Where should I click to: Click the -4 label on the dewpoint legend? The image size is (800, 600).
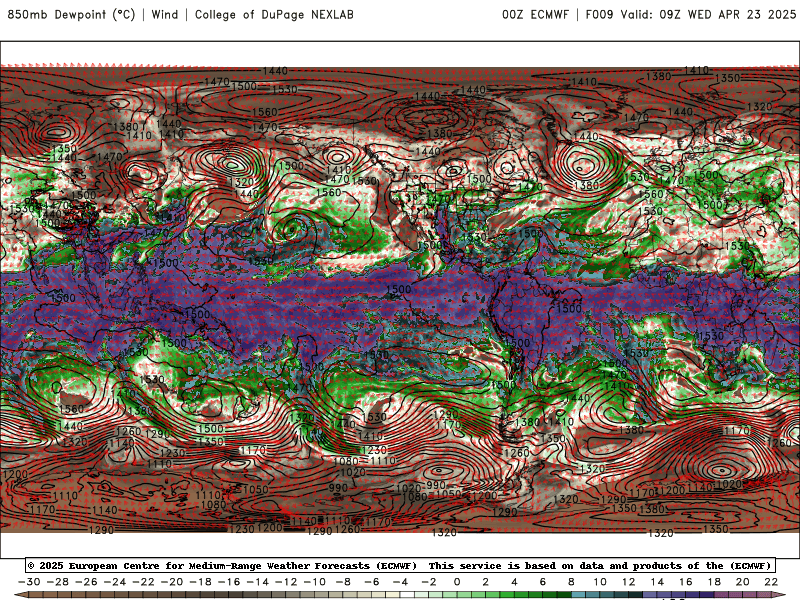coord(401,582)
